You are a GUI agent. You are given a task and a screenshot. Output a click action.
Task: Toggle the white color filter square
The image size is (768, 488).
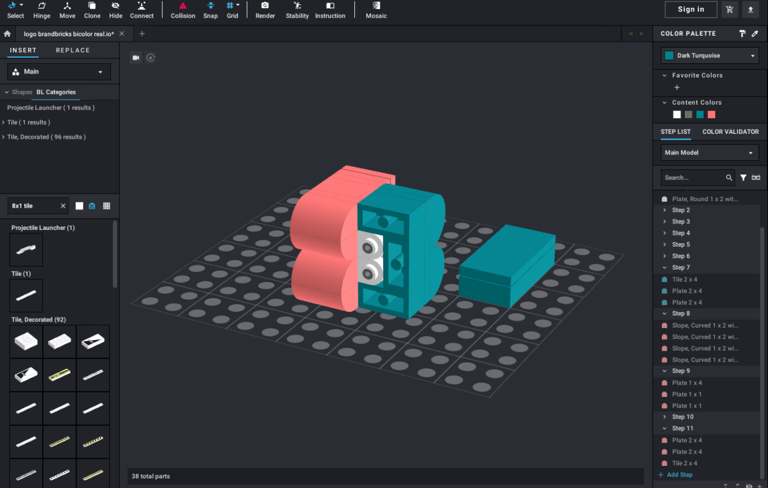79,206
